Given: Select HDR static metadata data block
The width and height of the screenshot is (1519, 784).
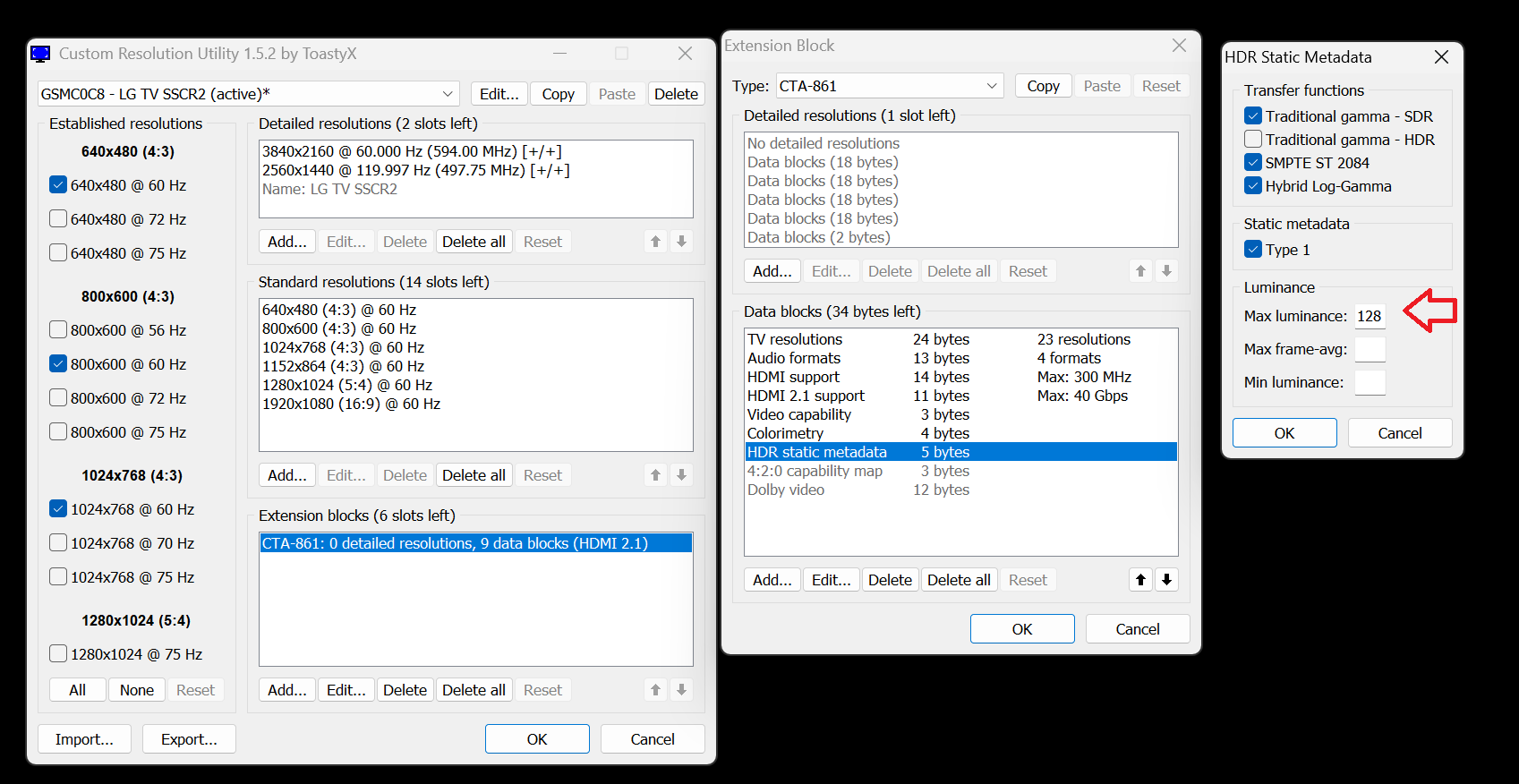Looking at the screenshot, I should (961, 452).
